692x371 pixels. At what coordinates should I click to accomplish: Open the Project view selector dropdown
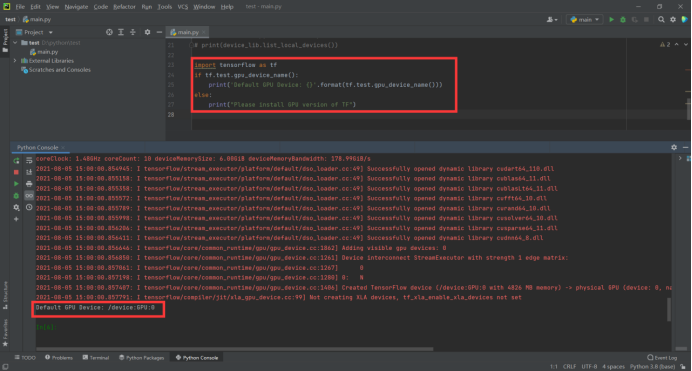click(x=34, y=32)
